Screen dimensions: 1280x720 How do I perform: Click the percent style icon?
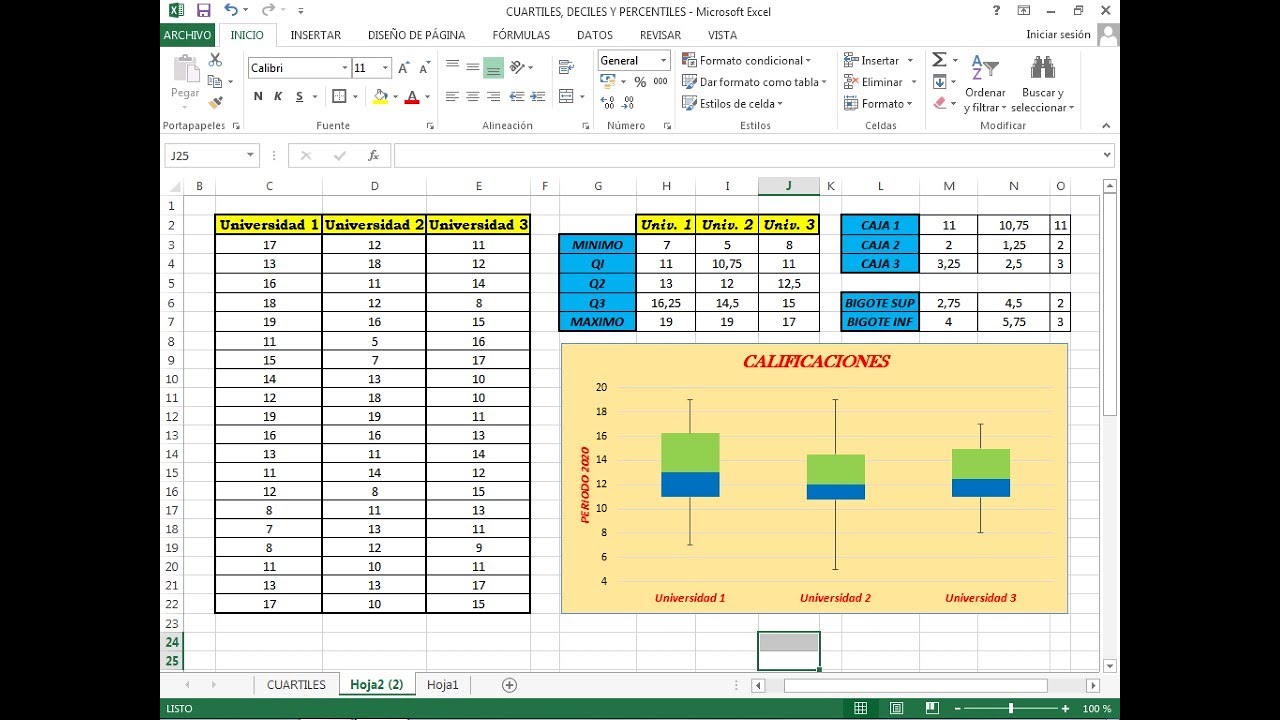tap(640, 82)
